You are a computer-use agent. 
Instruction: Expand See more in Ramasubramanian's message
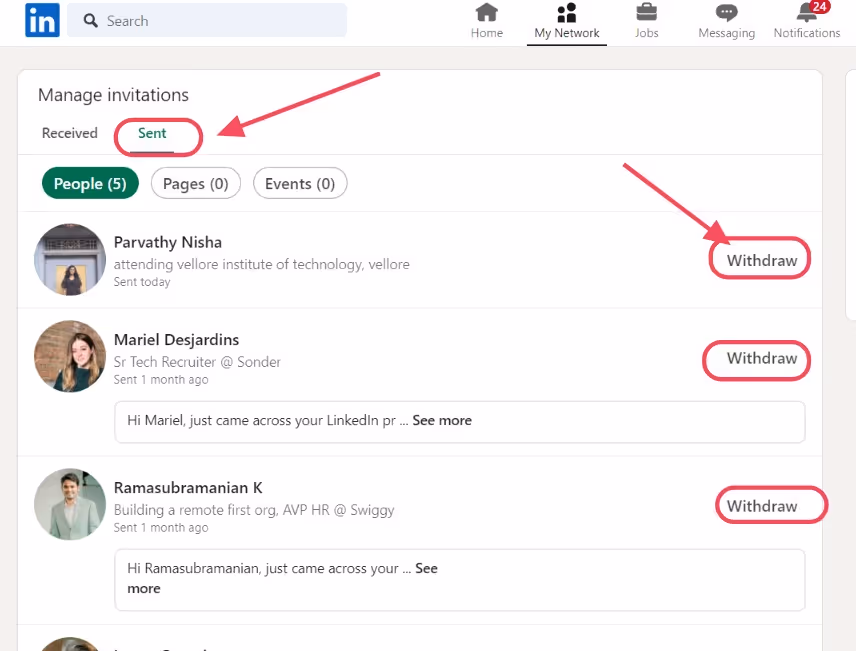(426, 569)
